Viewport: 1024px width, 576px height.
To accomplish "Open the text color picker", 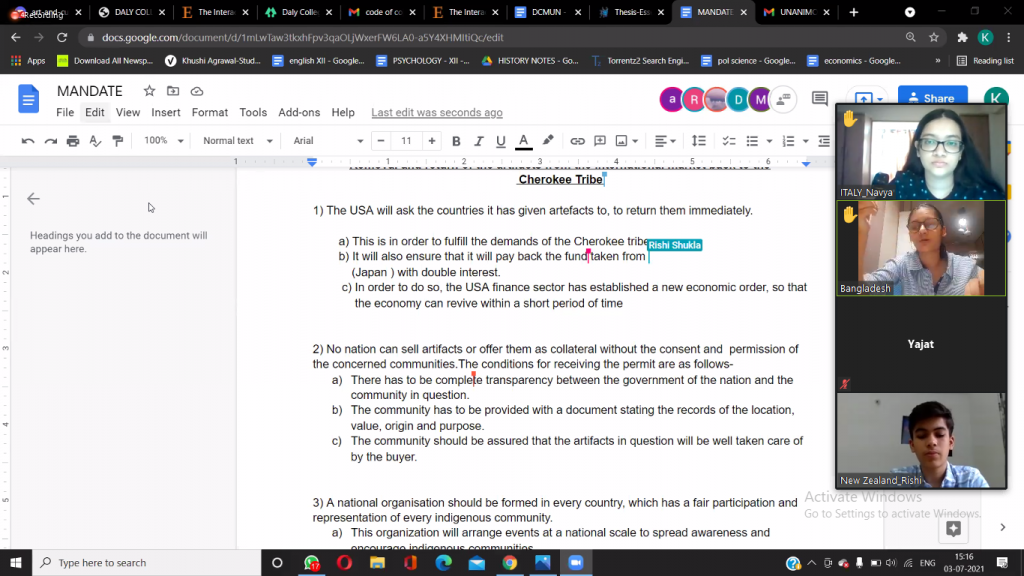I will [x=523, y=140].
